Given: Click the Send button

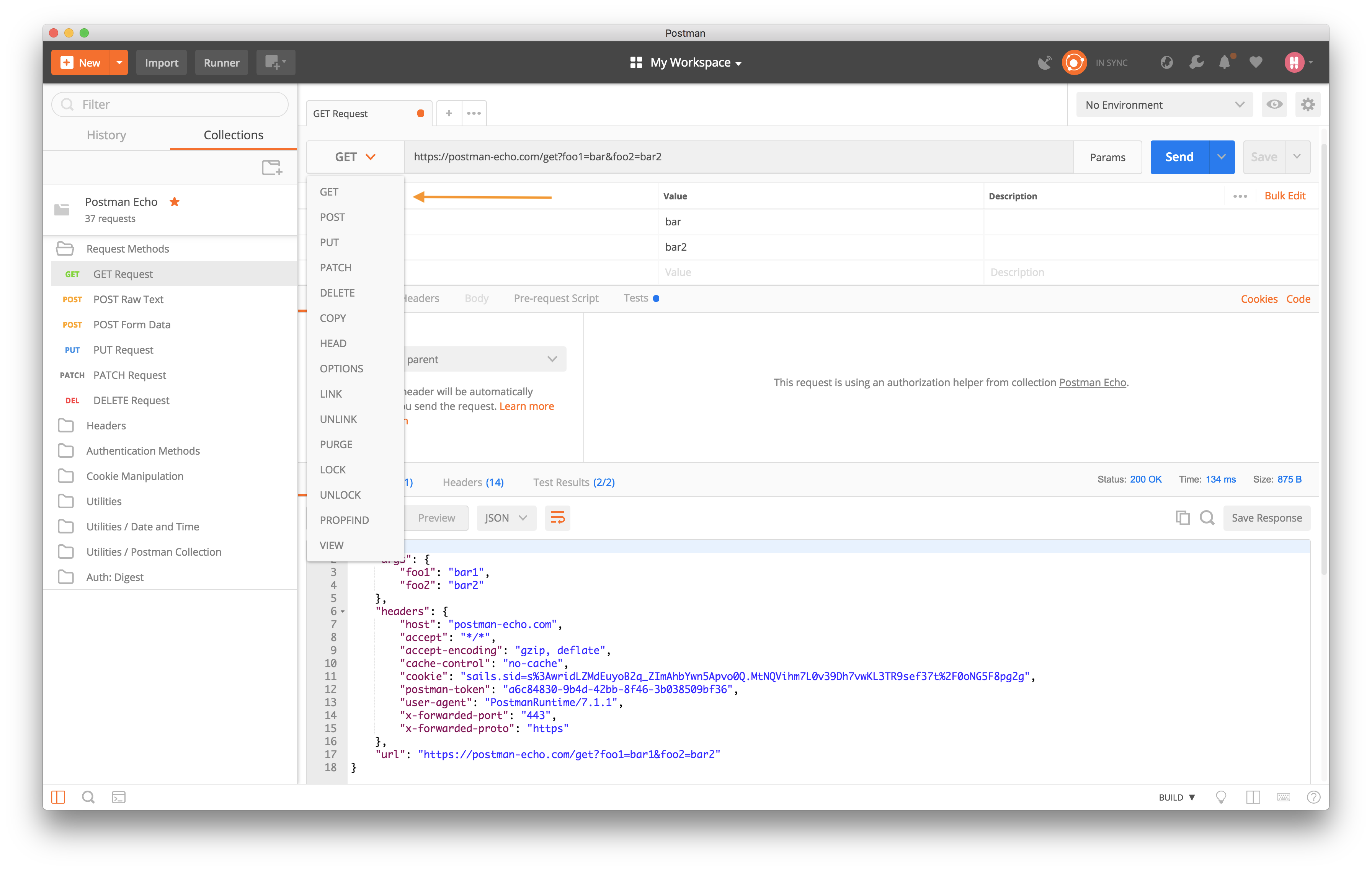Looking at the screenshot, I should [x=1178, y=157].
